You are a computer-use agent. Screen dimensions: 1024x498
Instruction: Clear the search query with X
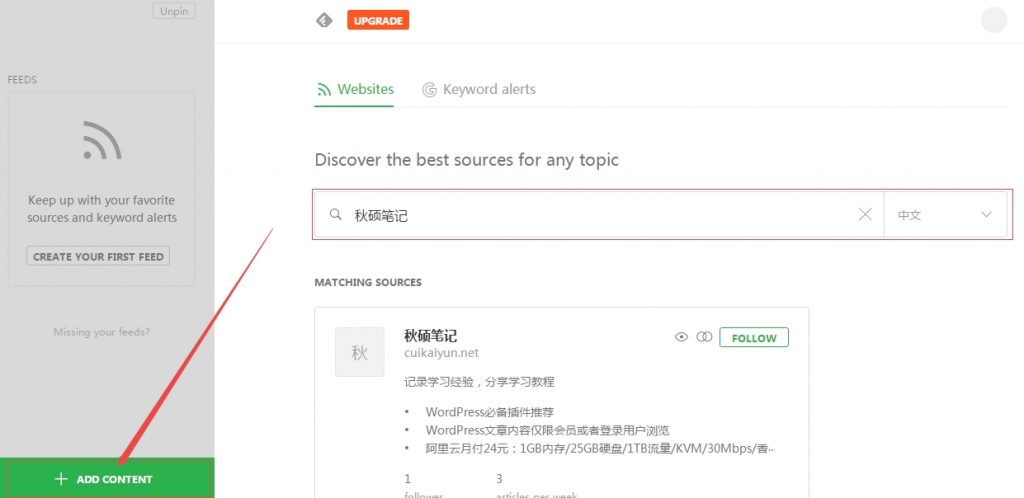(x=865, y=214)
